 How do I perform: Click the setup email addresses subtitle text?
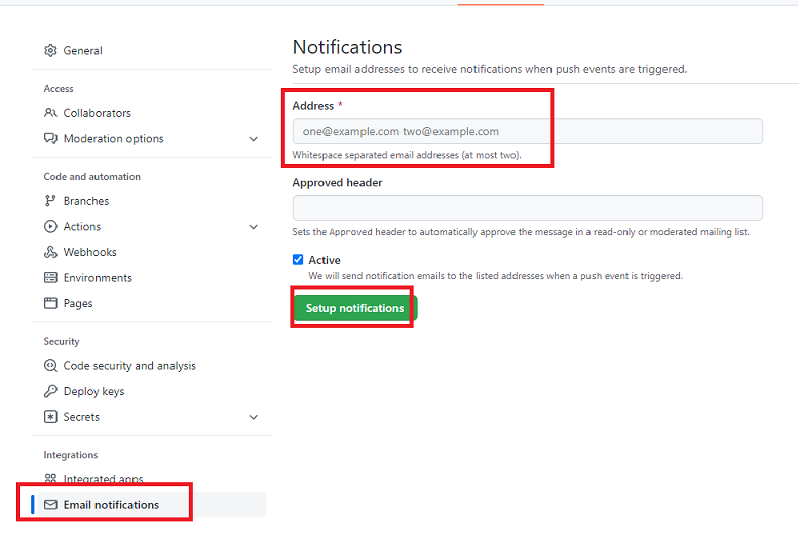click(490, 69)
